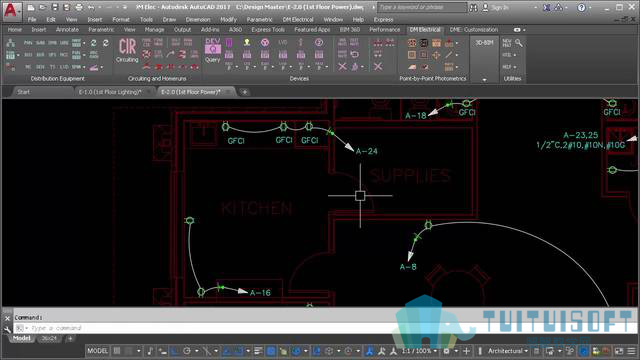Add a new layout with plus button
The height and width of the screenshot is (360, 640).
click(70, 338)
